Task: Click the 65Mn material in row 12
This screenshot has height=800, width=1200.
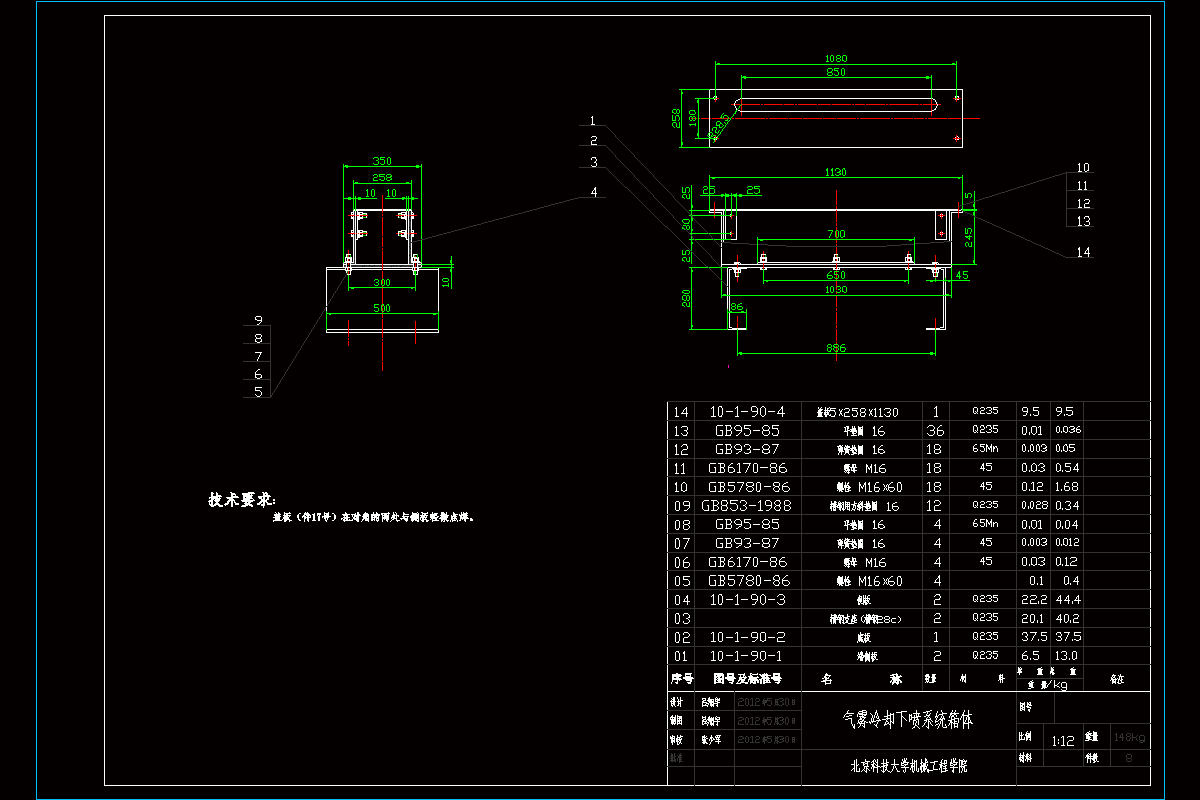Action: point(984,448)
